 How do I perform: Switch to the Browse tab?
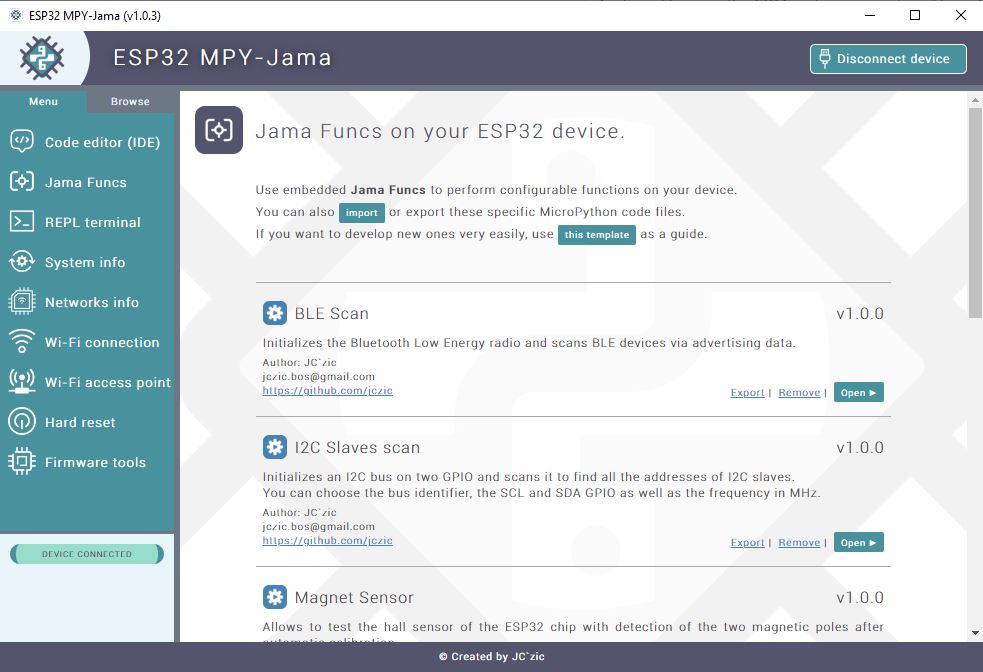tap(130, 102)
